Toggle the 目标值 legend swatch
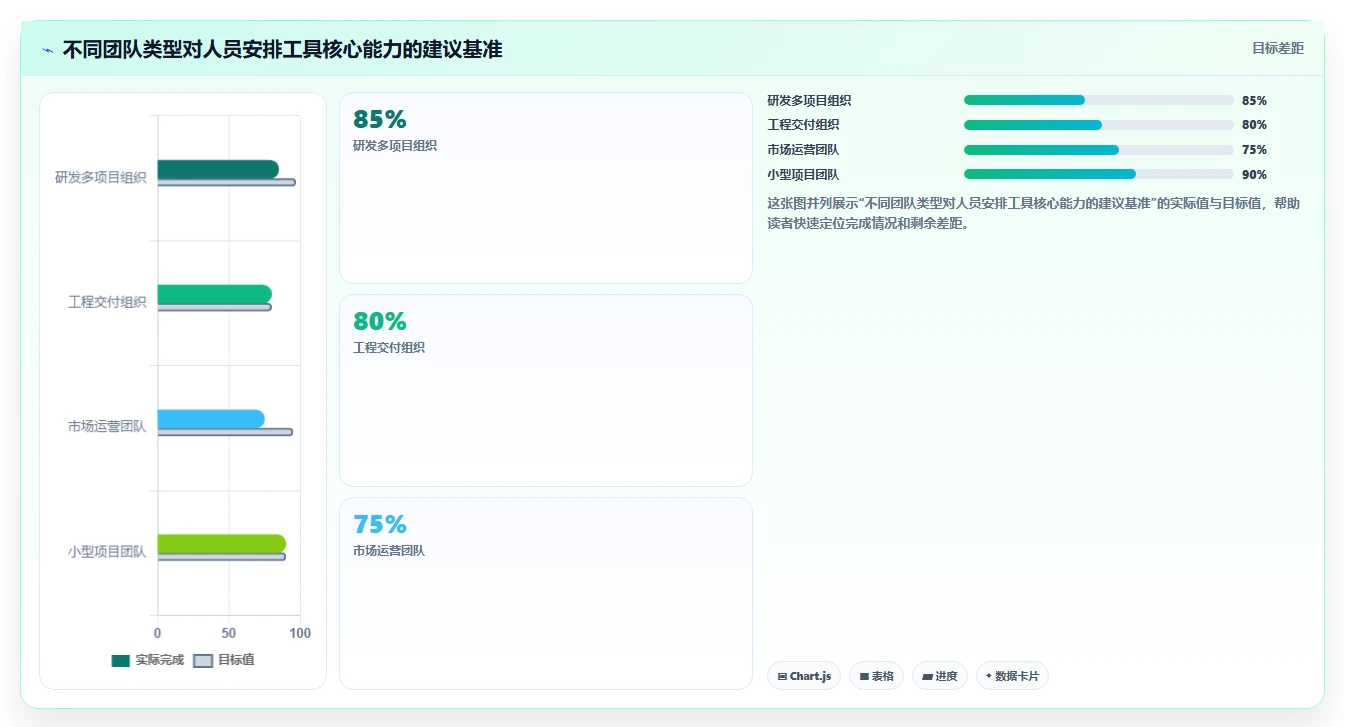The height and width of the screenshot is (727, 1345). pos(203,660)
